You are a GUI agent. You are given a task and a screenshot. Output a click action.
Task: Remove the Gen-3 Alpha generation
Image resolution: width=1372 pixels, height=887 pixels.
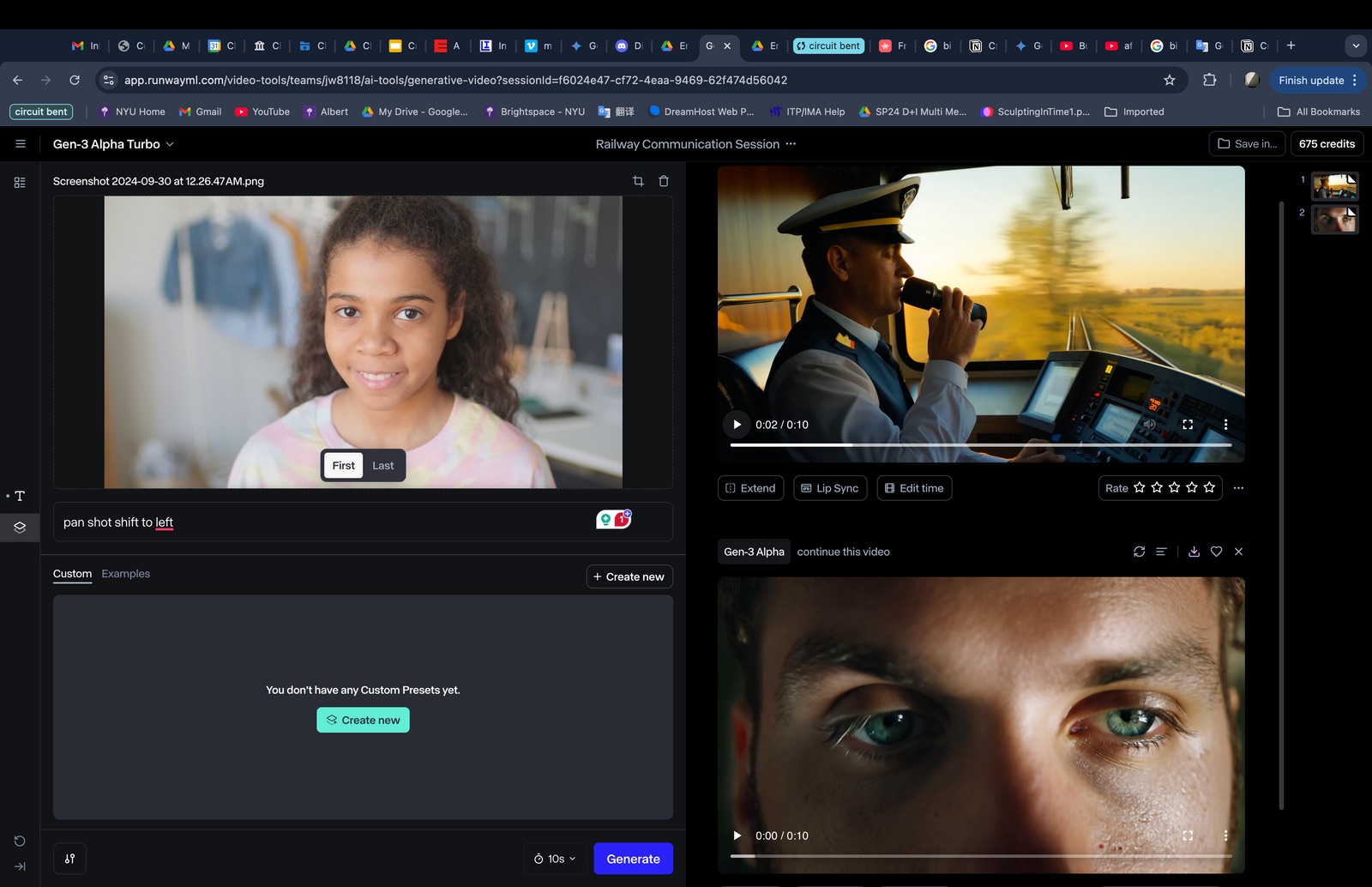point(1238,552)
